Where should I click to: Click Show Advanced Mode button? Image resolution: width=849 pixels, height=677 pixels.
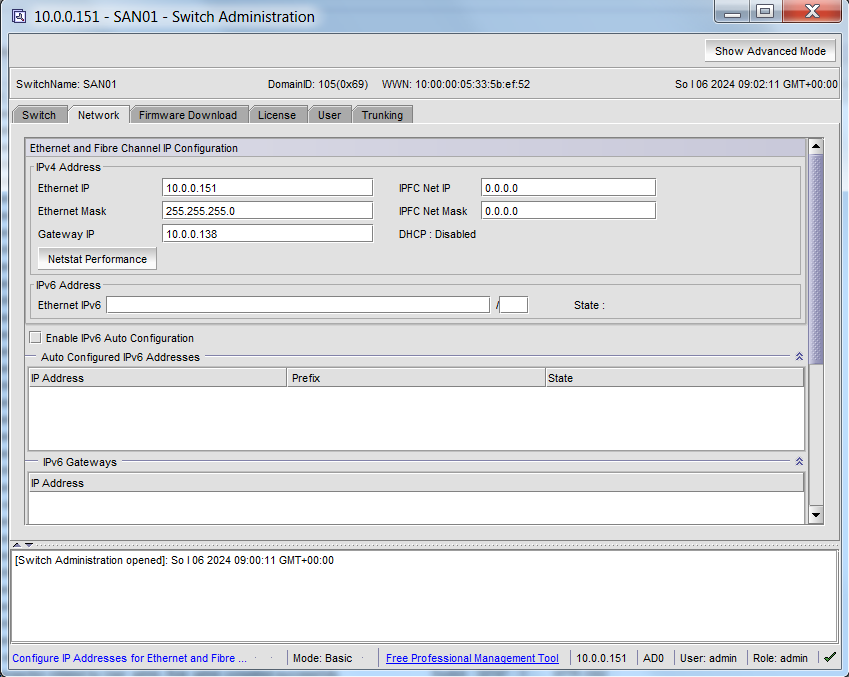click(770, 51)
